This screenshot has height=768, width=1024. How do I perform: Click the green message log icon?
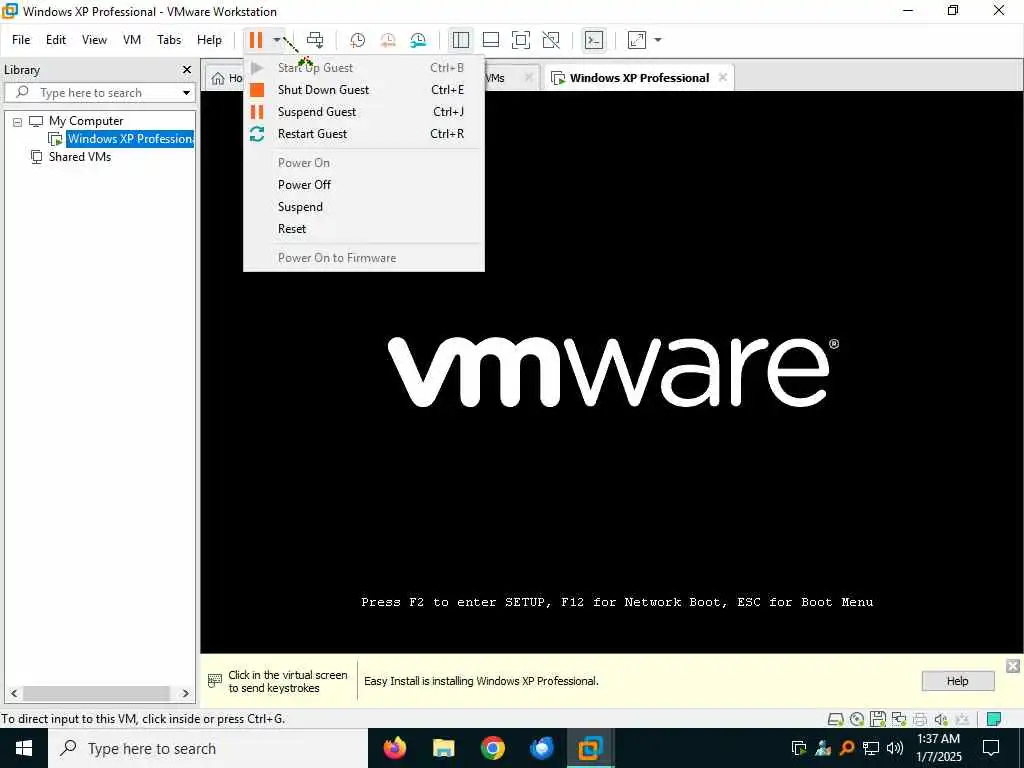point(994,720)
